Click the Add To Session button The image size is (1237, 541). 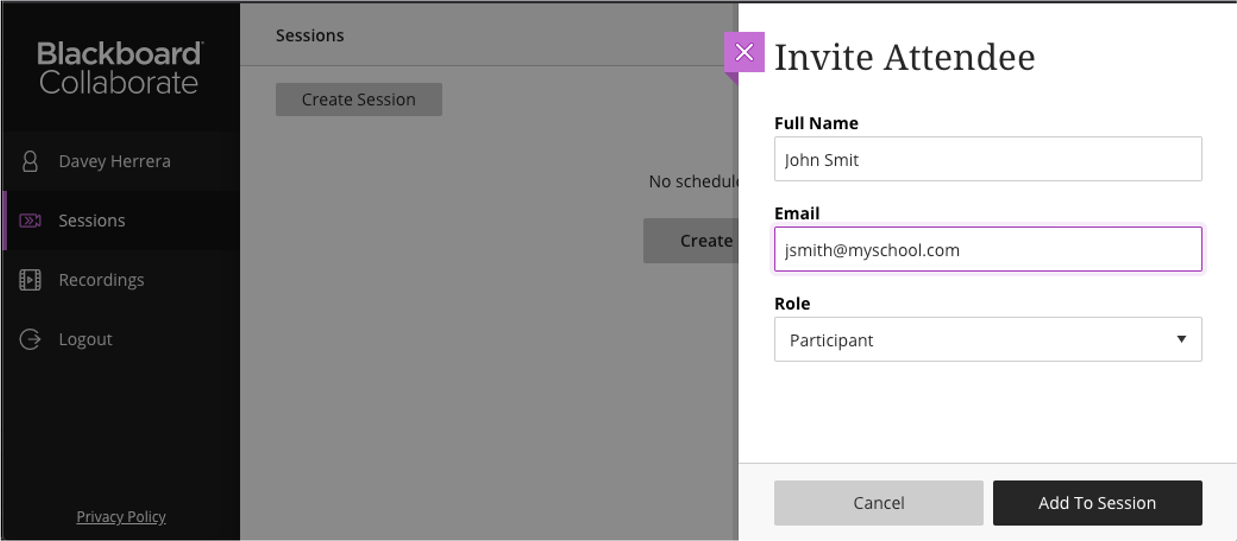1097,503
